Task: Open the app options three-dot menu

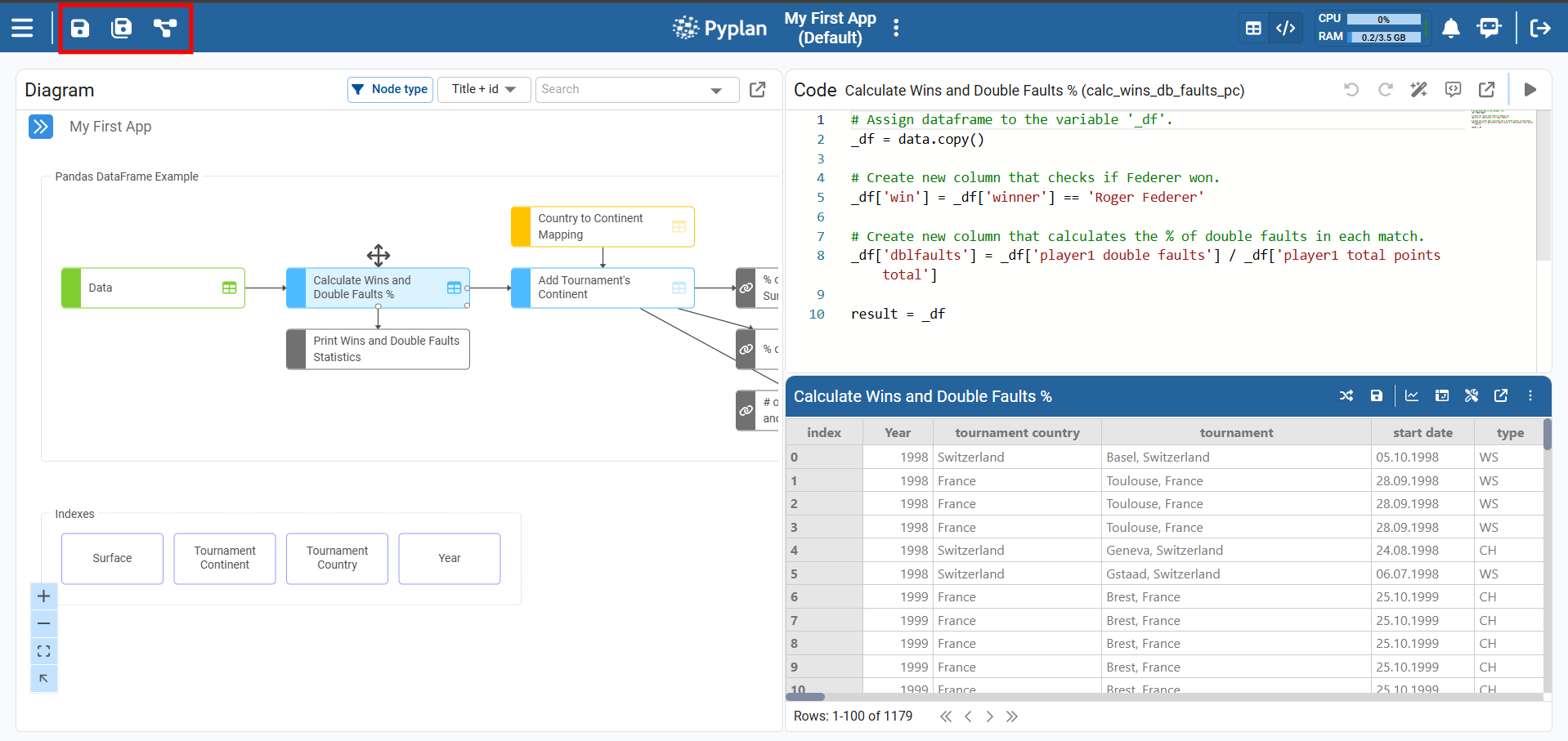Action: coord(896,29)
